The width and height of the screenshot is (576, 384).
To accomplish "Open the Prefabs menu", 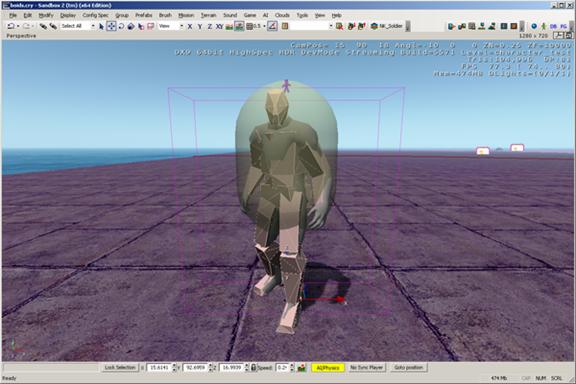I will [x=144, y=15].
